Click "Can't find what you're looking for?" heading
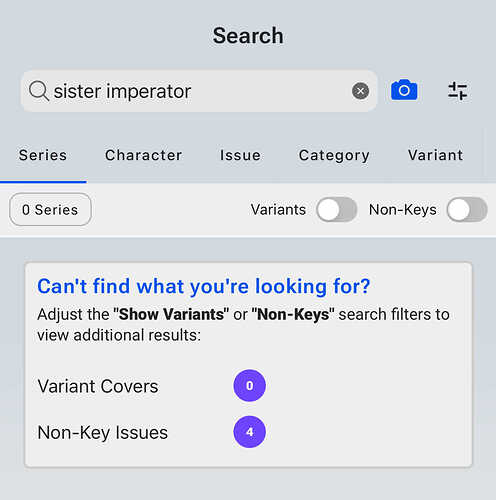Viewport: 496px width, 500px height. point(204,286)
